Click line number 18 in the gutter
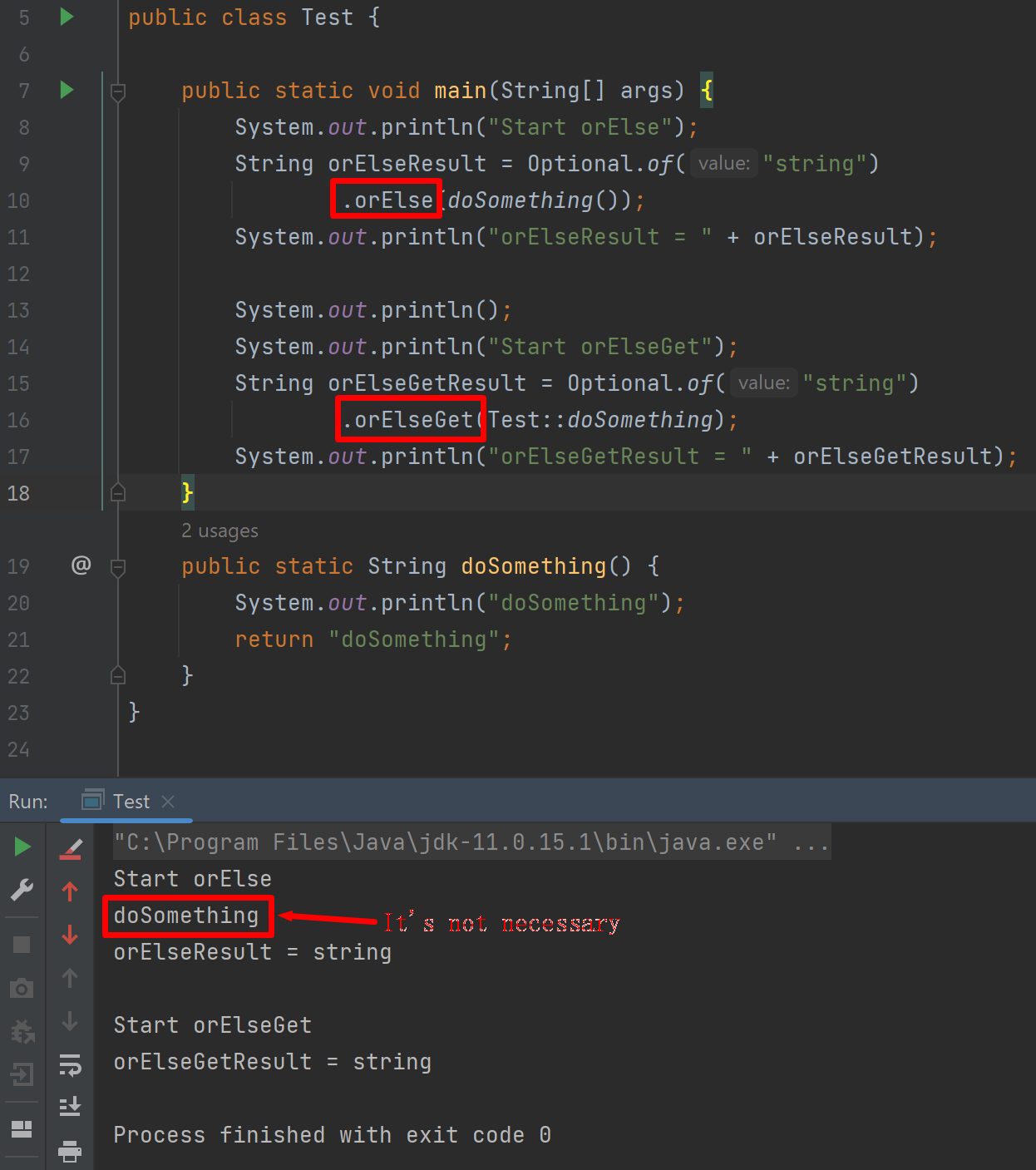This screenshot has width=1036, height=1170. (18, 493)
